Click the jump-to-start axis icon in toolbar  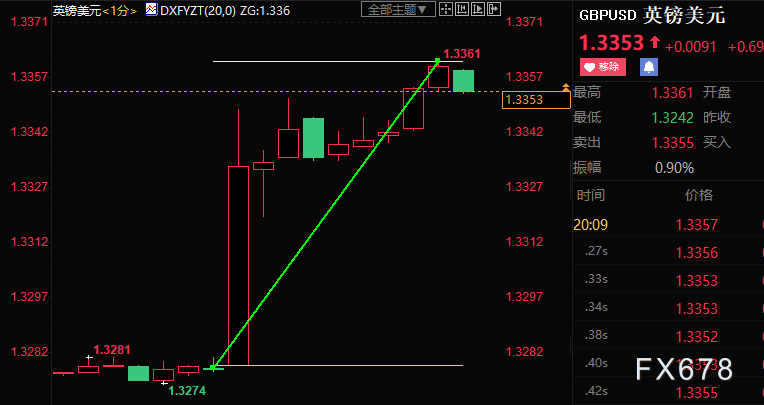tap(462, 9)
